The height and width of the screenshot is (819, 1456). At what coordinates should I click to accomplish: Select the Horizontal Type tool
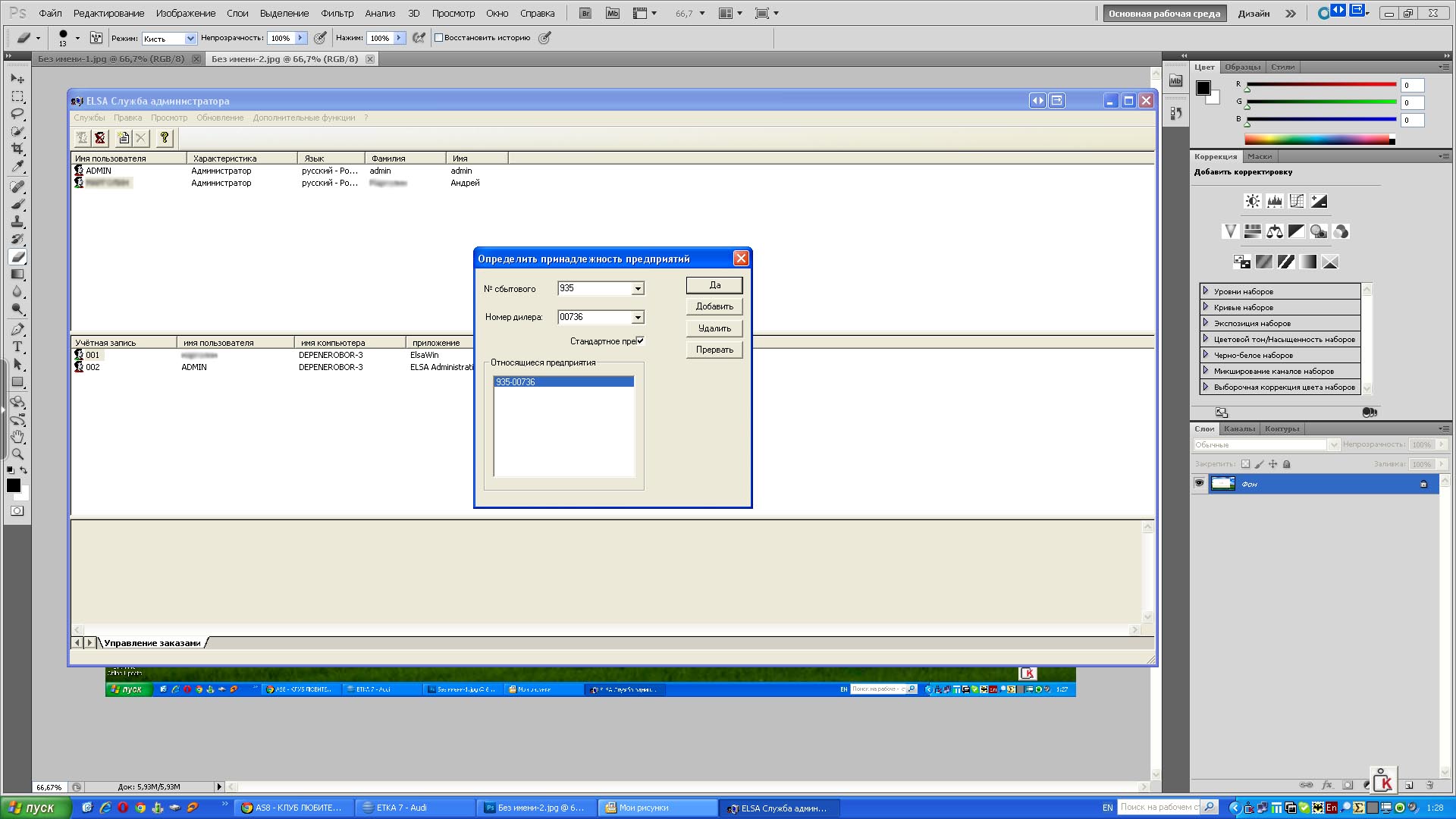coord(17,347)
